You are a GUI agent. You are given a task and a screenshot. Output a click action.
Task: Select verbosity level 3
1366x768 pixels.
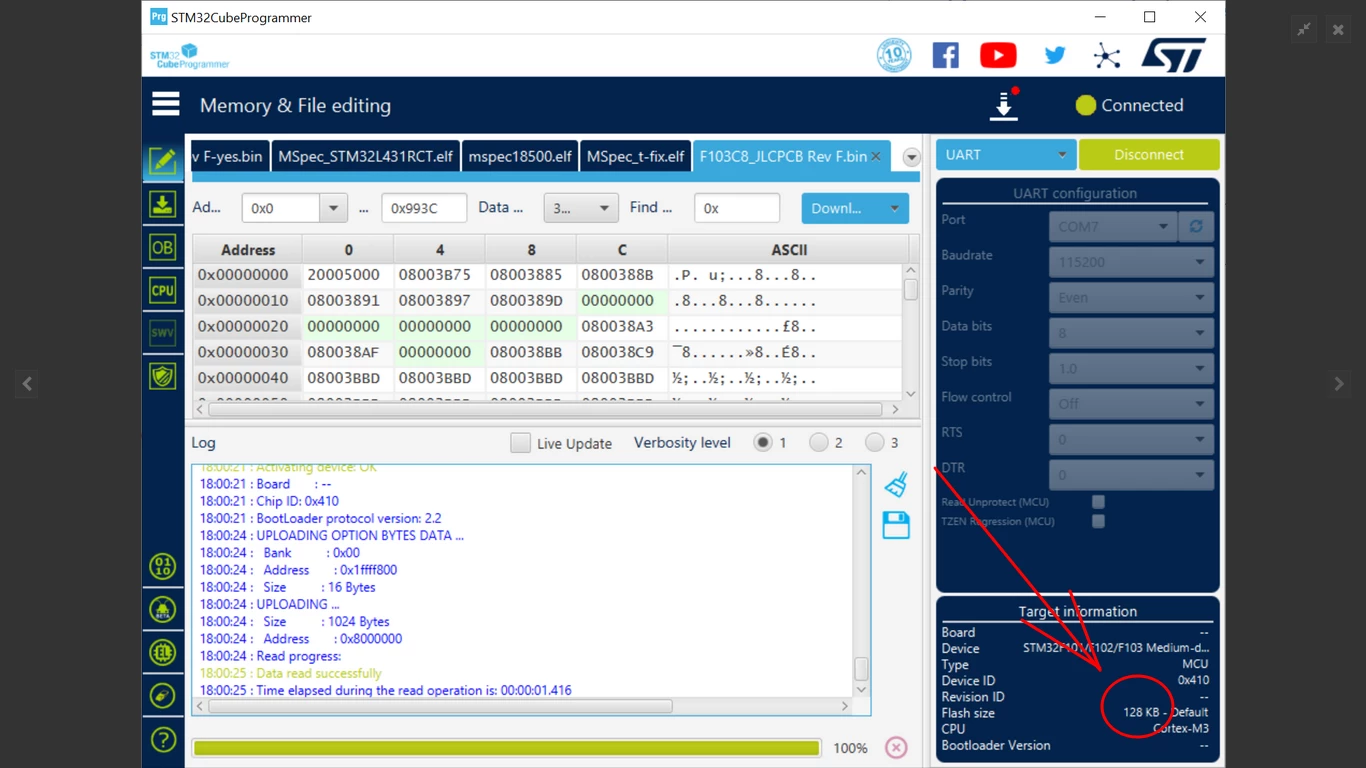coord(875,442)
